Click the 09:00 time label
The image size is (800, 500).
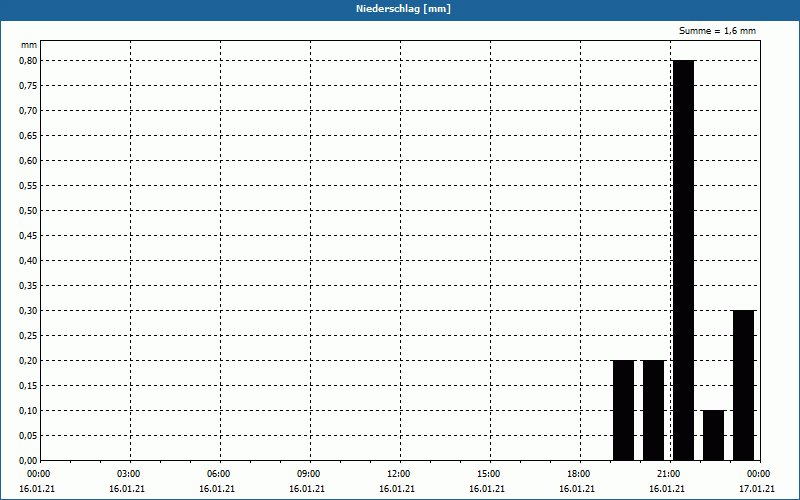click(309, 474)
